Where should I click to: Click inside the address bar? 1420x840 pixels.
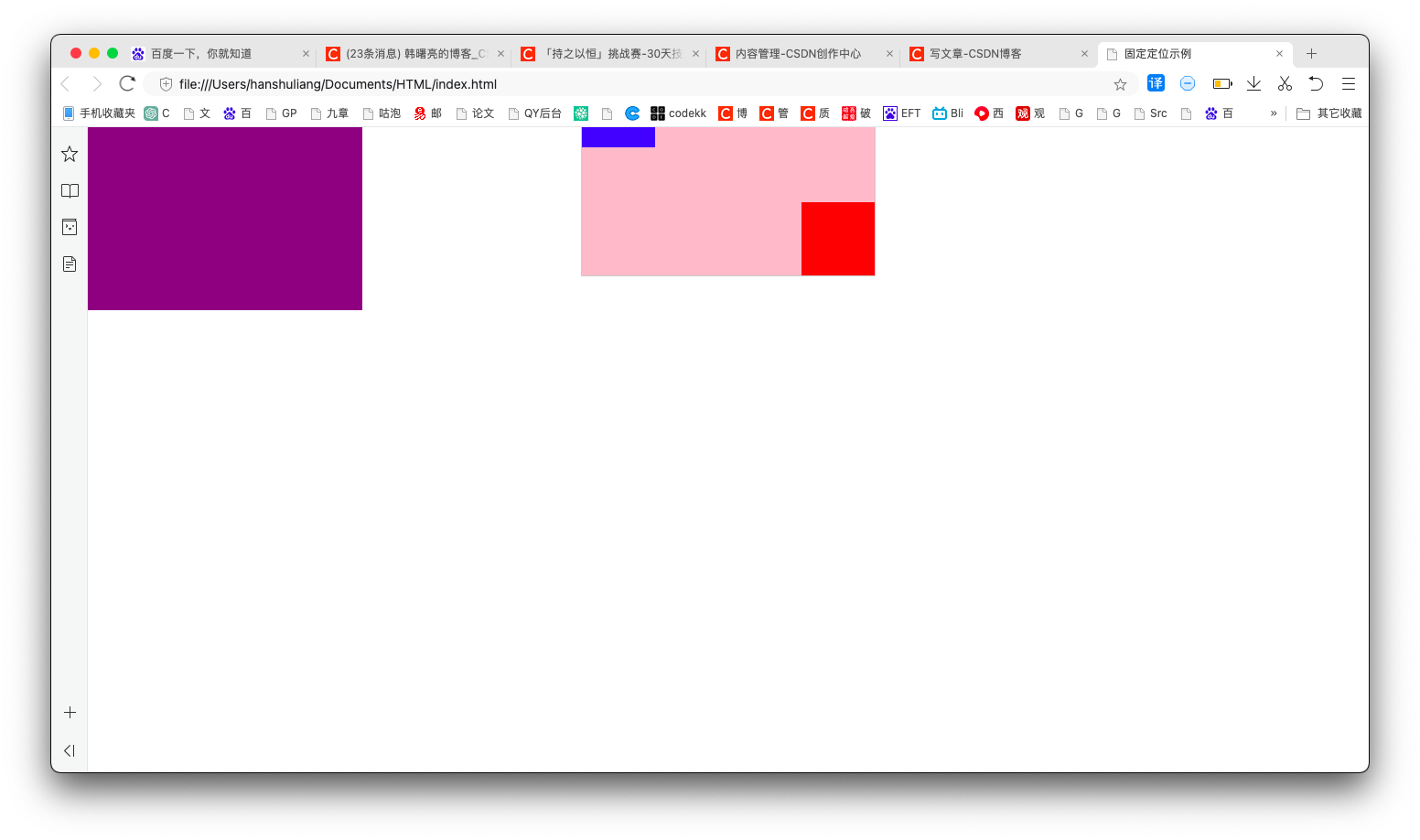click(x=549, y=83)
